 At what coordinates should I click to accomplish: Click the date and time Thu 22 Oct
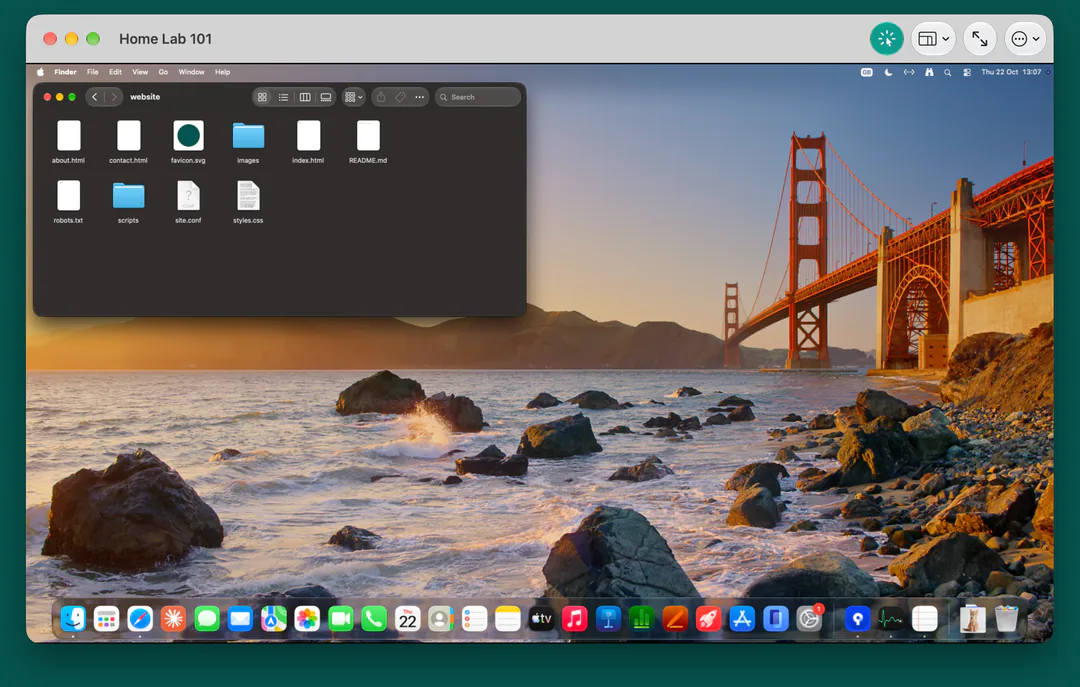pyautogui.click(x=1011, y=72)
